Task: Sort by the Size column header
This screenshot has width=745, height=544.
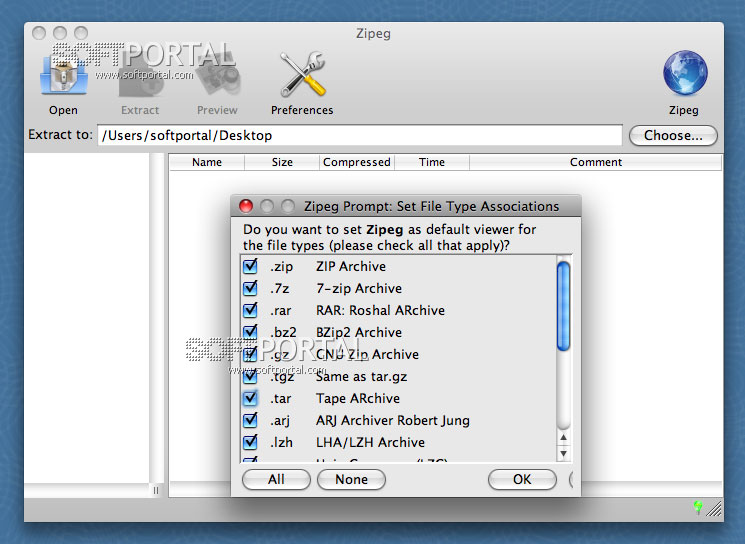Action: pyautogui.click(x=282, y=162)
